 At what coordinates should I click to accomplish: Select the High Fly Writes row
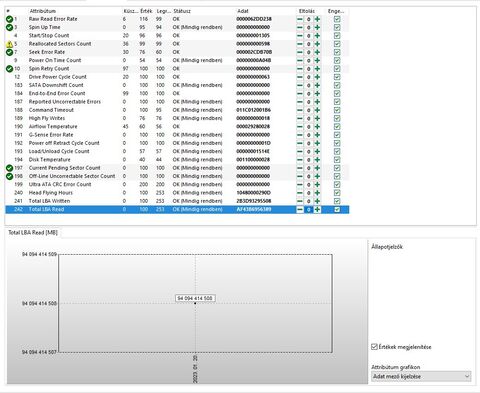[x=177, y=118]
